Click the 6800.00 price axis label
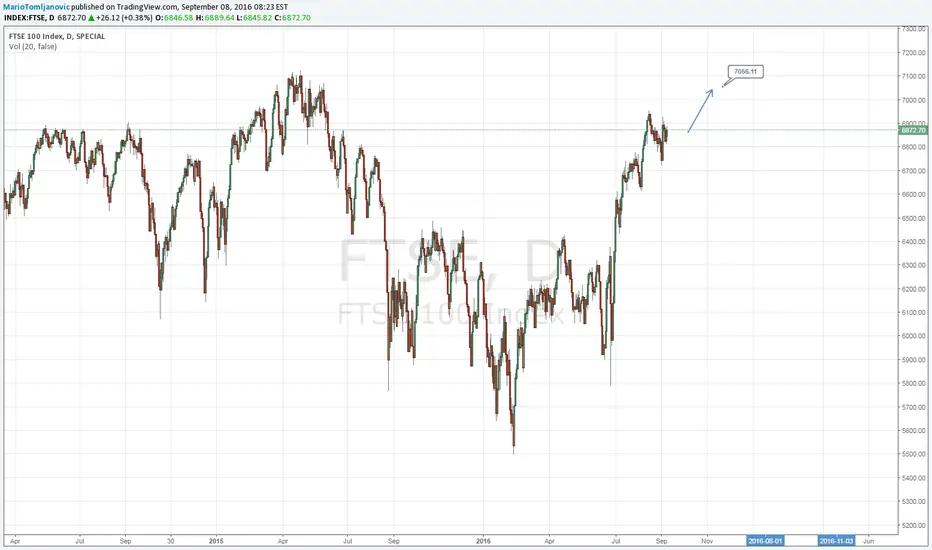Viewport: 932px width, 550px height. tap(914, 147)
